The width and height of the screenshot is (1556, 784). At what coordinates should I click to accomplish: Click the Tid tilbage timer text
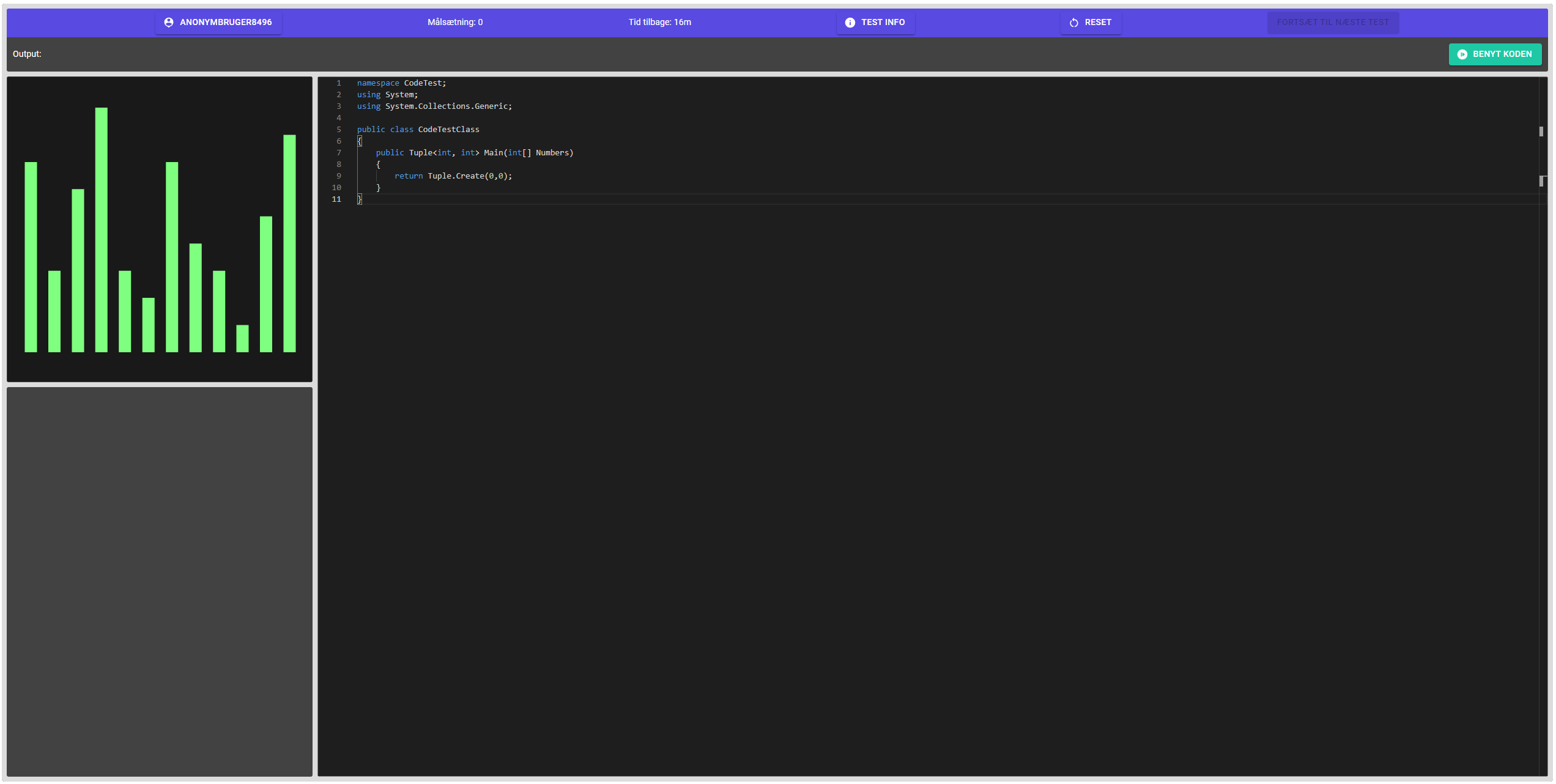(659, 23)
